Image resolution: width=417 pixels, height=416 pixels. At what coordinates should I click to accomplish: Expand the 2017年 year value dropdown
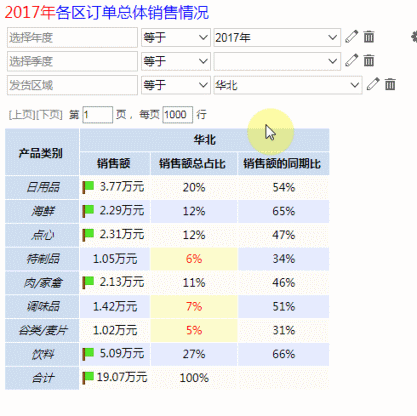[277, 37]
